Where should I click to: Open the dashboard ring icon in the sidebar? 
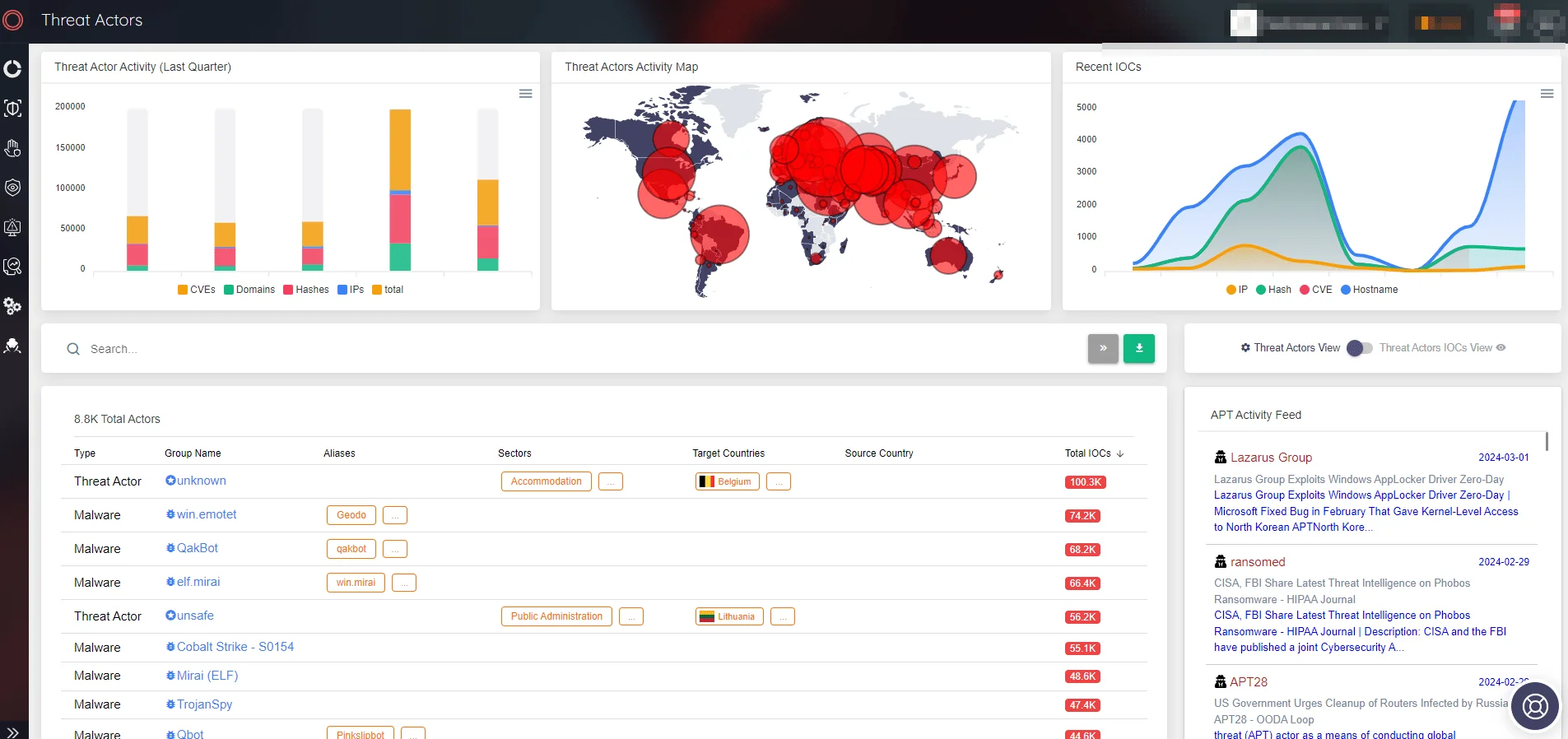coord(12,69)
